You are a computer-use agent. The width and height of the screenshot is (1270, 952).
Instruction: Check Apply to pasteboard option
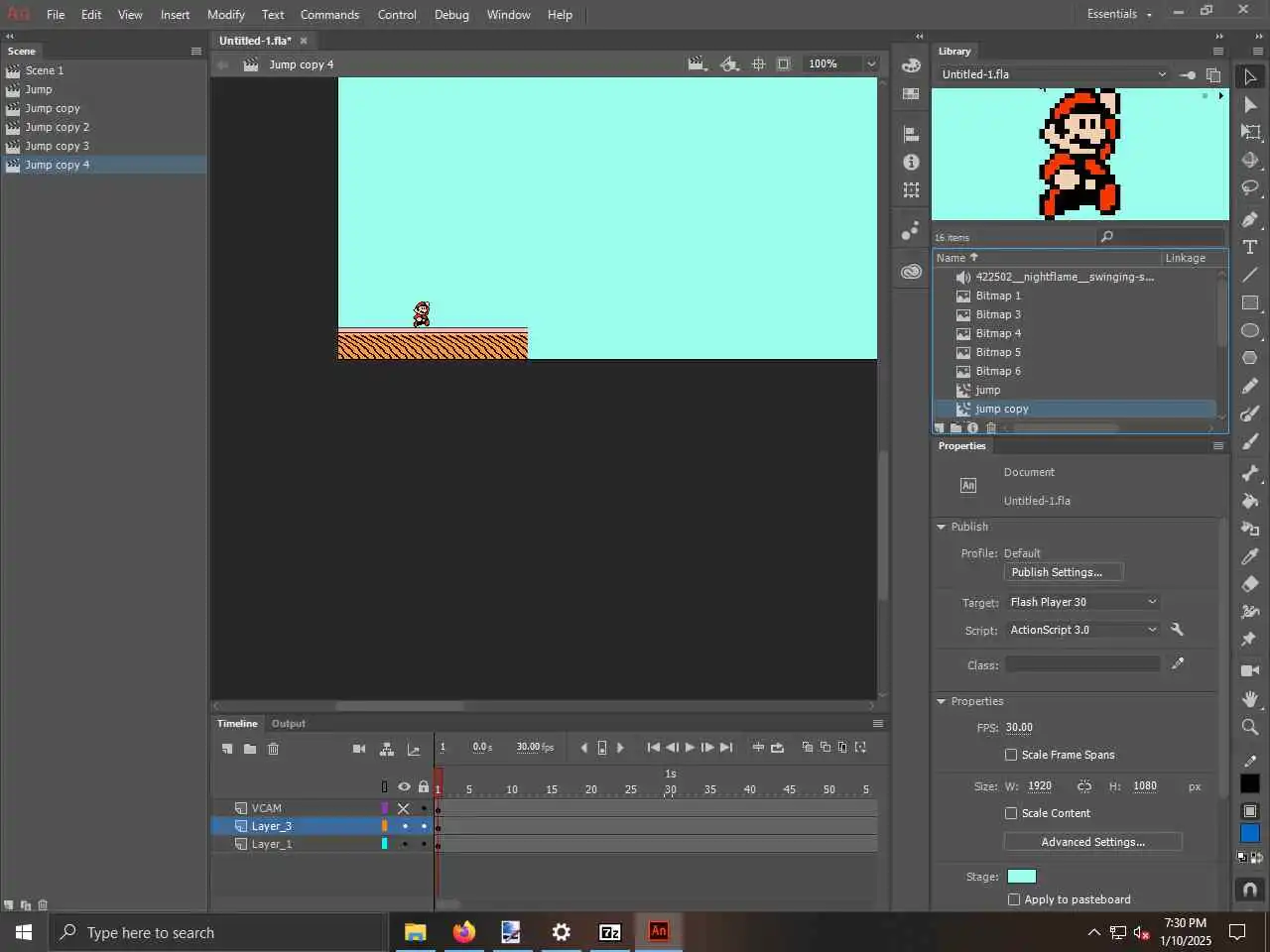tap(1013, 899)
